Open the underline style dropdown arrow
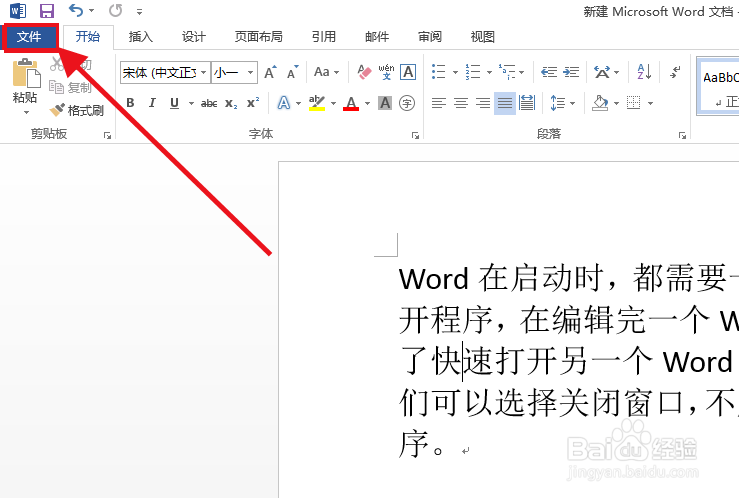This screenshot has height=498, width=739. click(191, 103)
